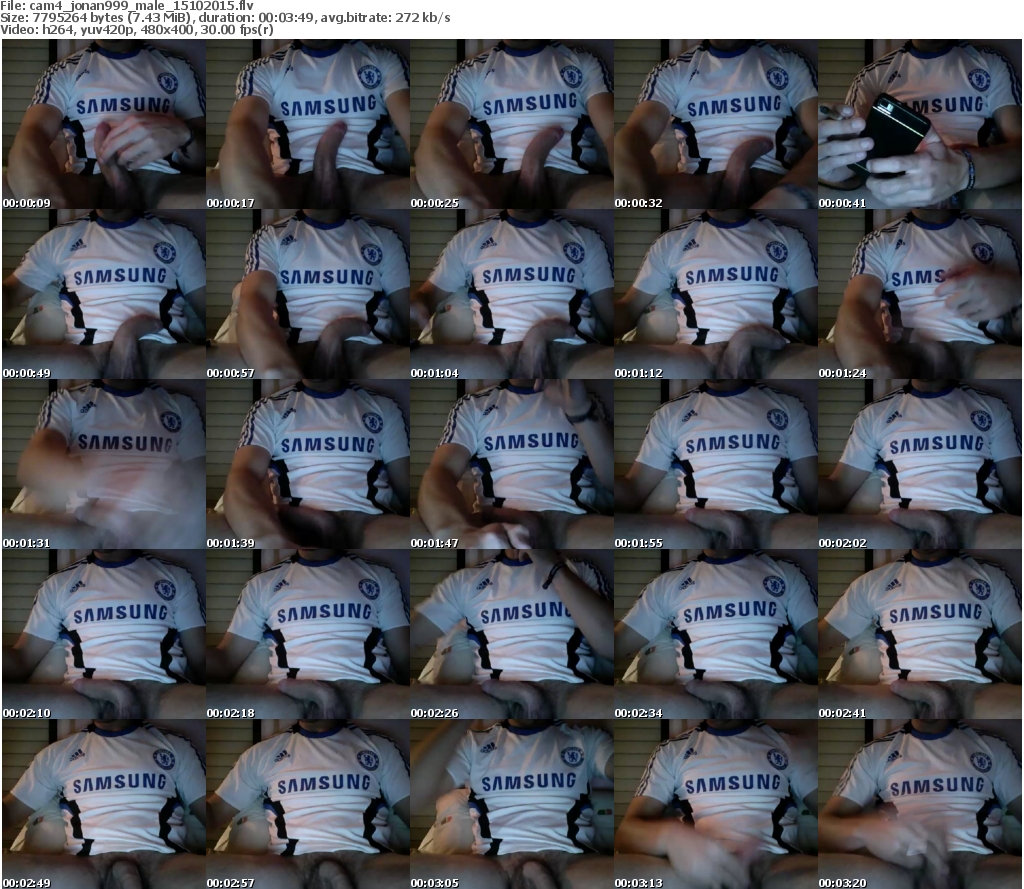
Task: Open the thumbnail stamped 00:00:09
Action: [104, 124]
